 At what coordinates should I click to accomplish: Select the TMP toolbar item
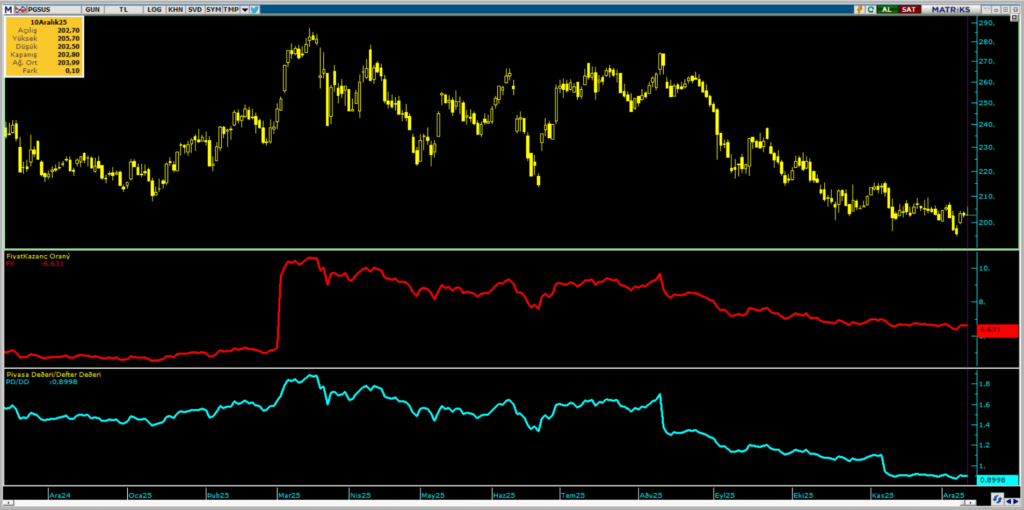tap(230, 8)
